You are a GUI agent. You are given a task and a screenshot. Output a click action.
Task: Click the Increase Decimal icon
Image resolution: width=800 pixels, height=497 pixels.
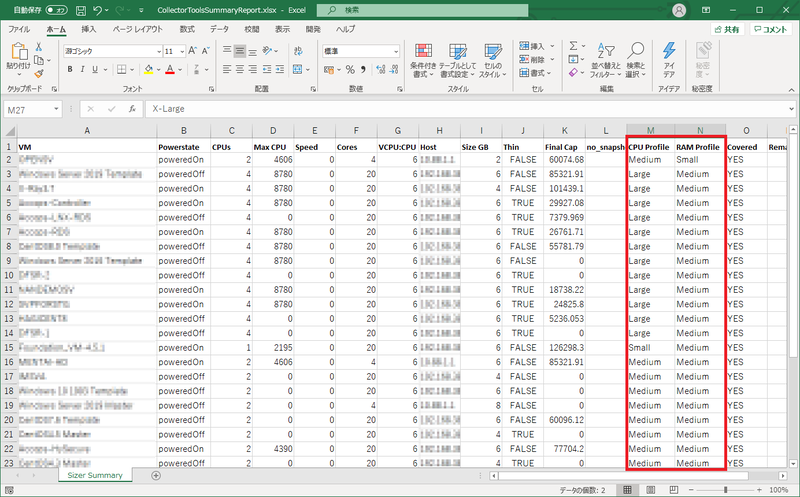point(381,69)
